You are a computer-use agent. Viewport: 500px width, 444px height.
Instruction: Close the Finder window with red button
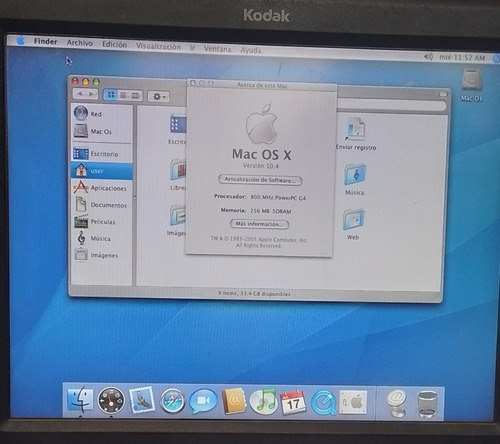point(75,81)
